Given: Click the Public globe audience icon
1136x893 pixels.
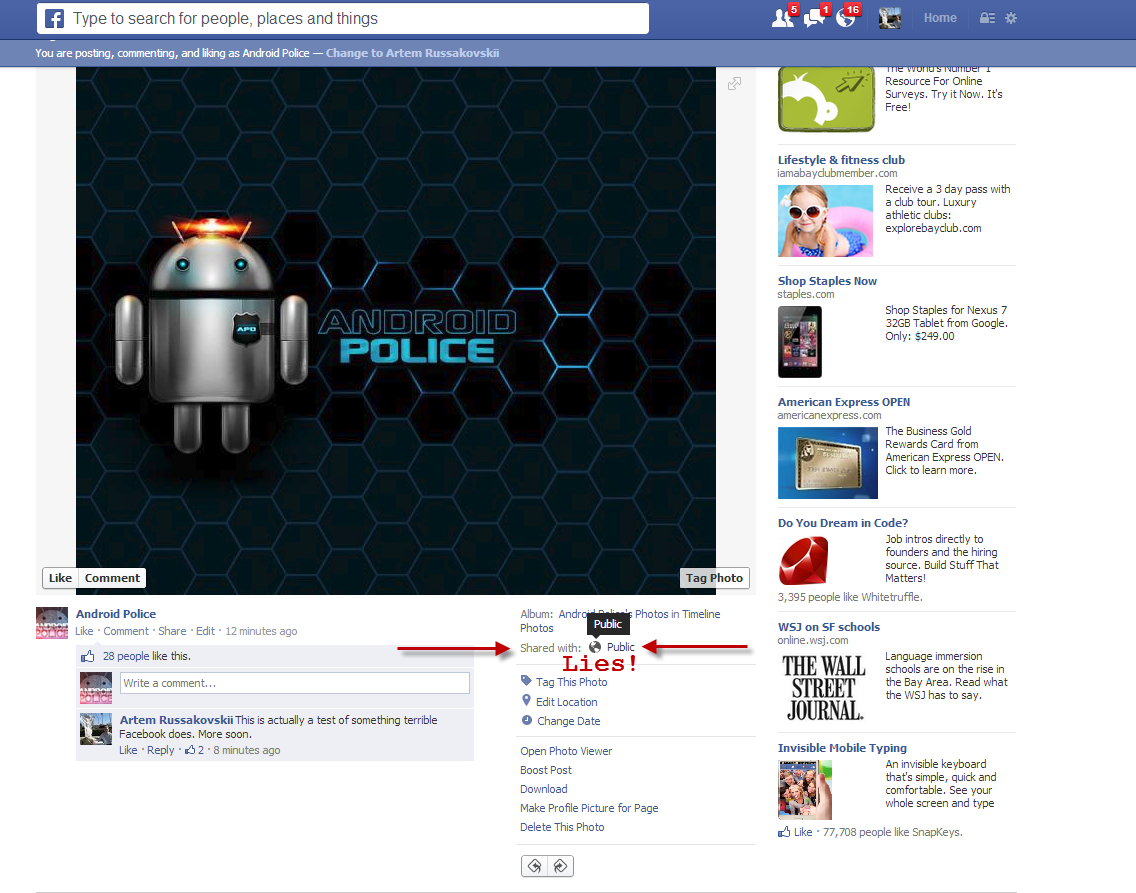Looking at the screenshot, I should pos(595,647).
